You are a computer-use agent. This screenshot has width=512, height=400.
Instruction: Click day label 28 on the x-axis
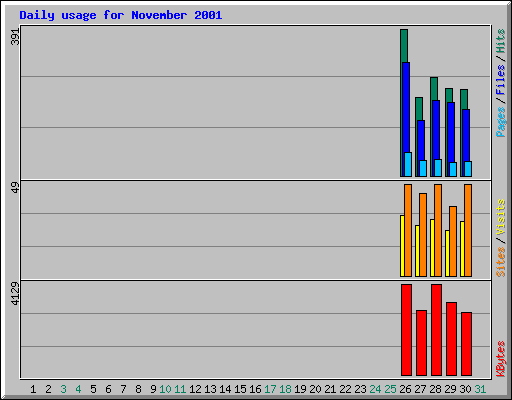click(x=435, y=389)
